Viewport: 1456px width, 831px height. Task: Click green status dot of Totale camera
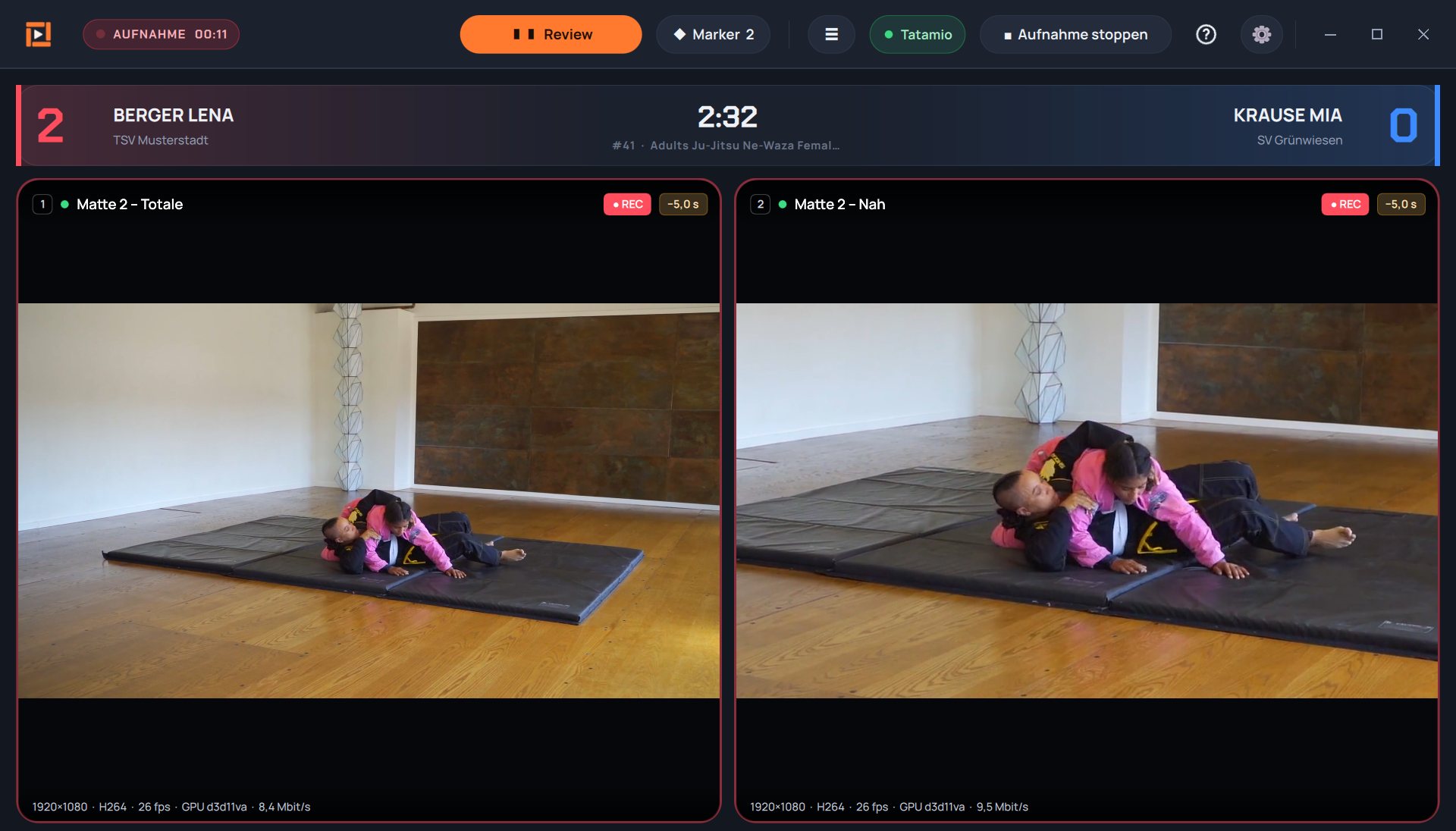(x=64, y=204)
